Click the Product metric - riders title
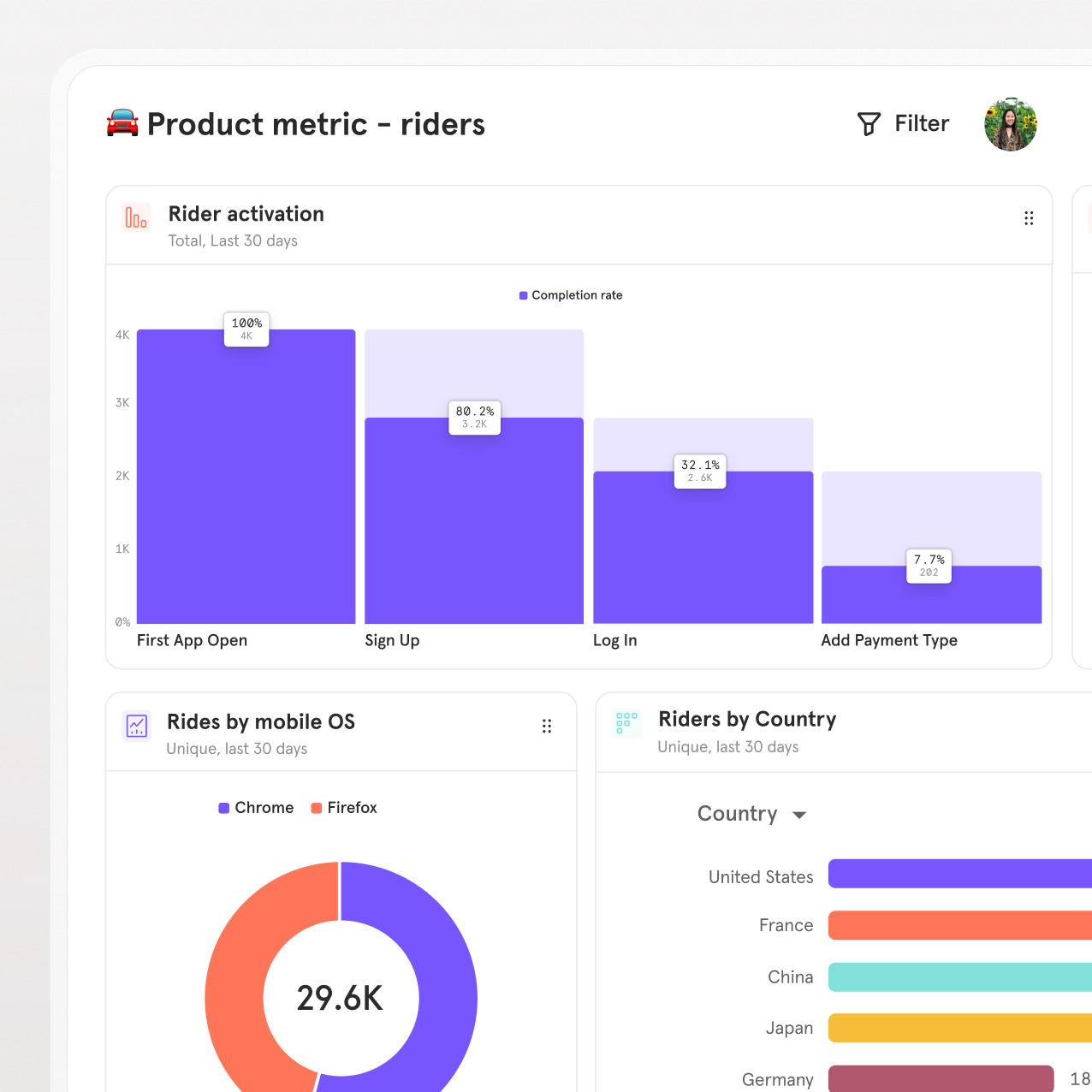The image size is (1092, 1092). 316,124
